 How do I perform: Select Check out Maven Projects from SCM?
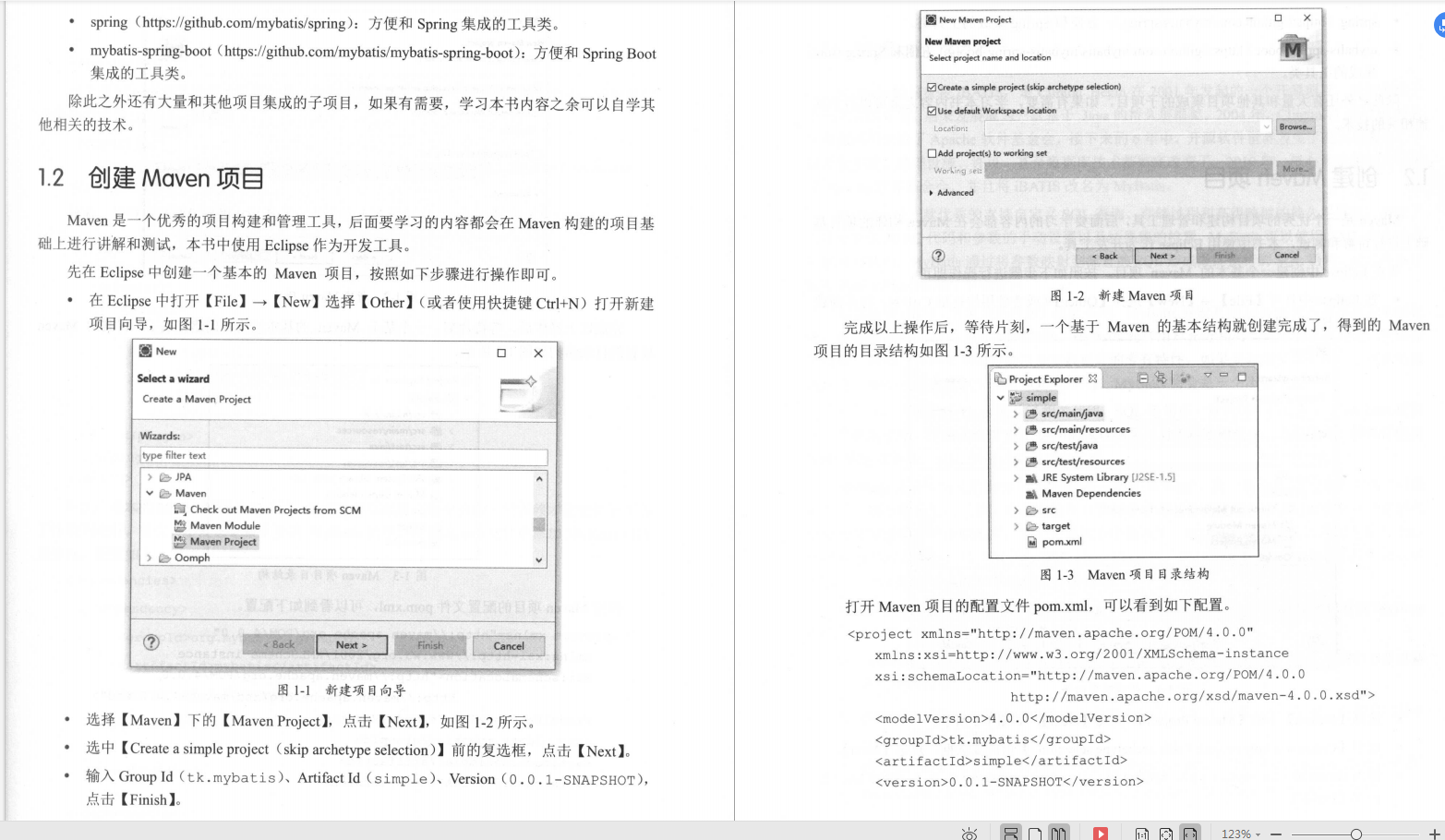tap(267, 510)
